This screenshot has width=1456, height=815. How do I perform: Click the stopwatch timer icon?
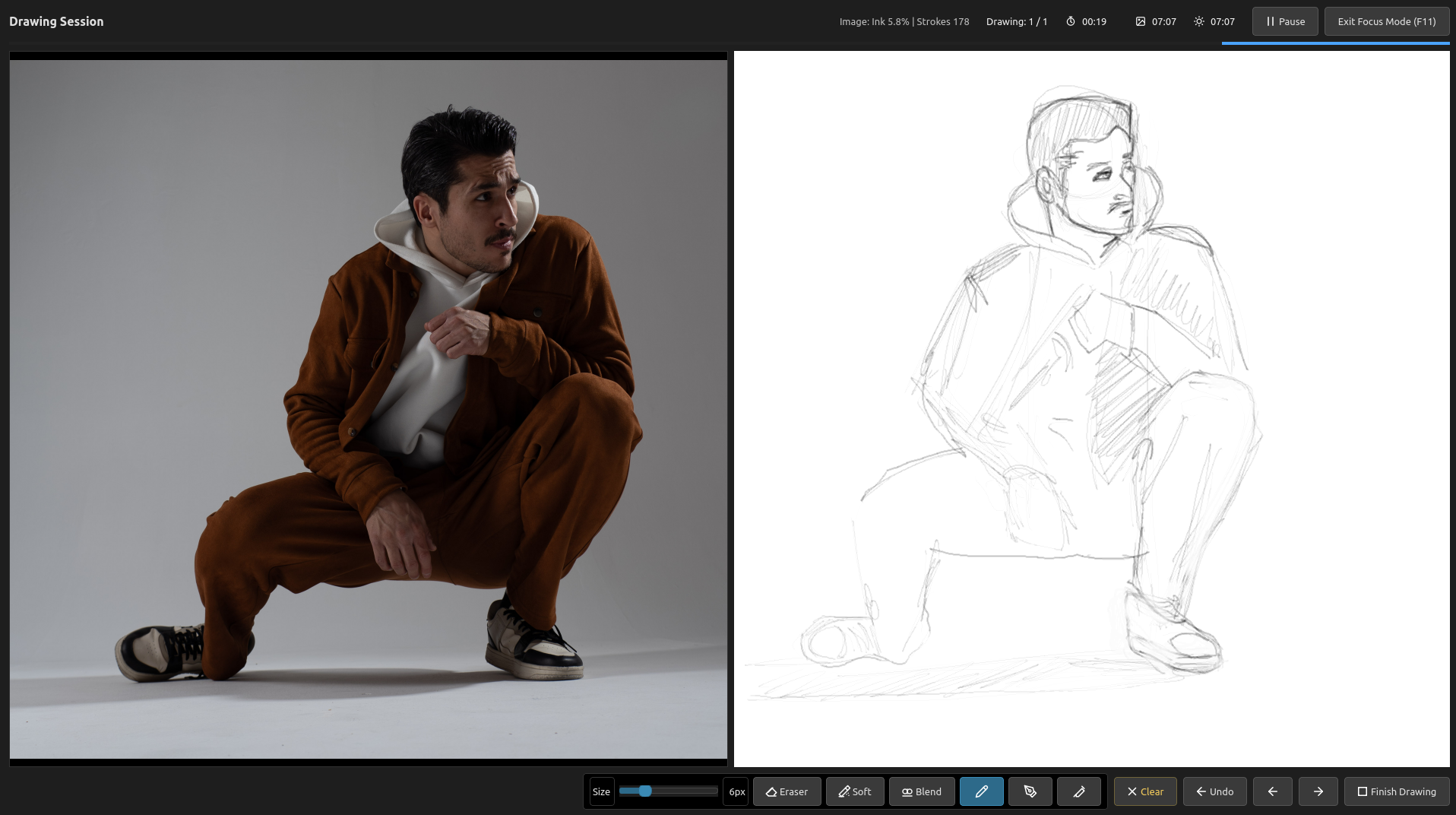coord(1071,21)
